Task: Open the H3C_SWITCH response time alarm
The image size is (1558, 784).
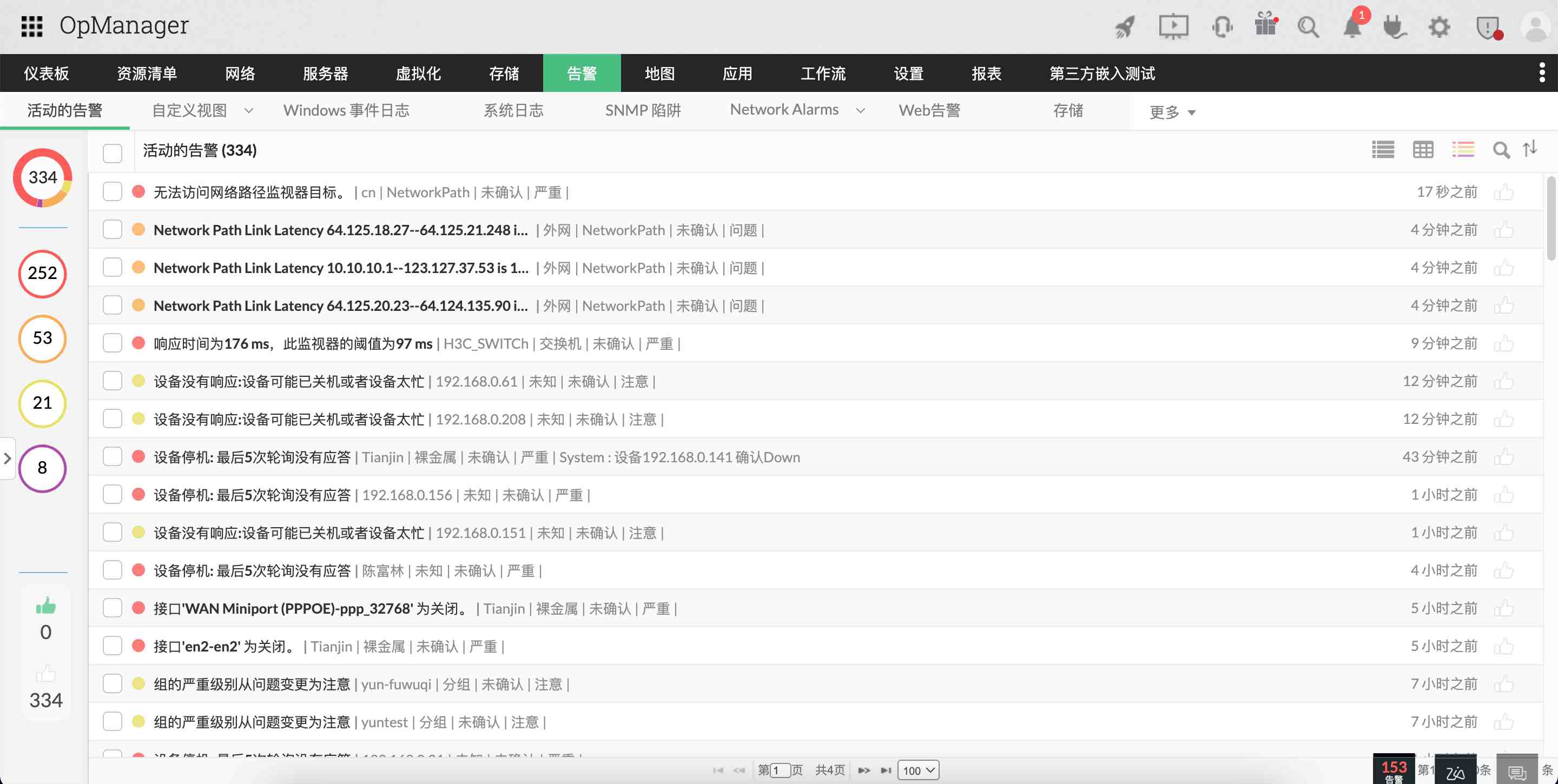Action: click(x=293, y=344)
